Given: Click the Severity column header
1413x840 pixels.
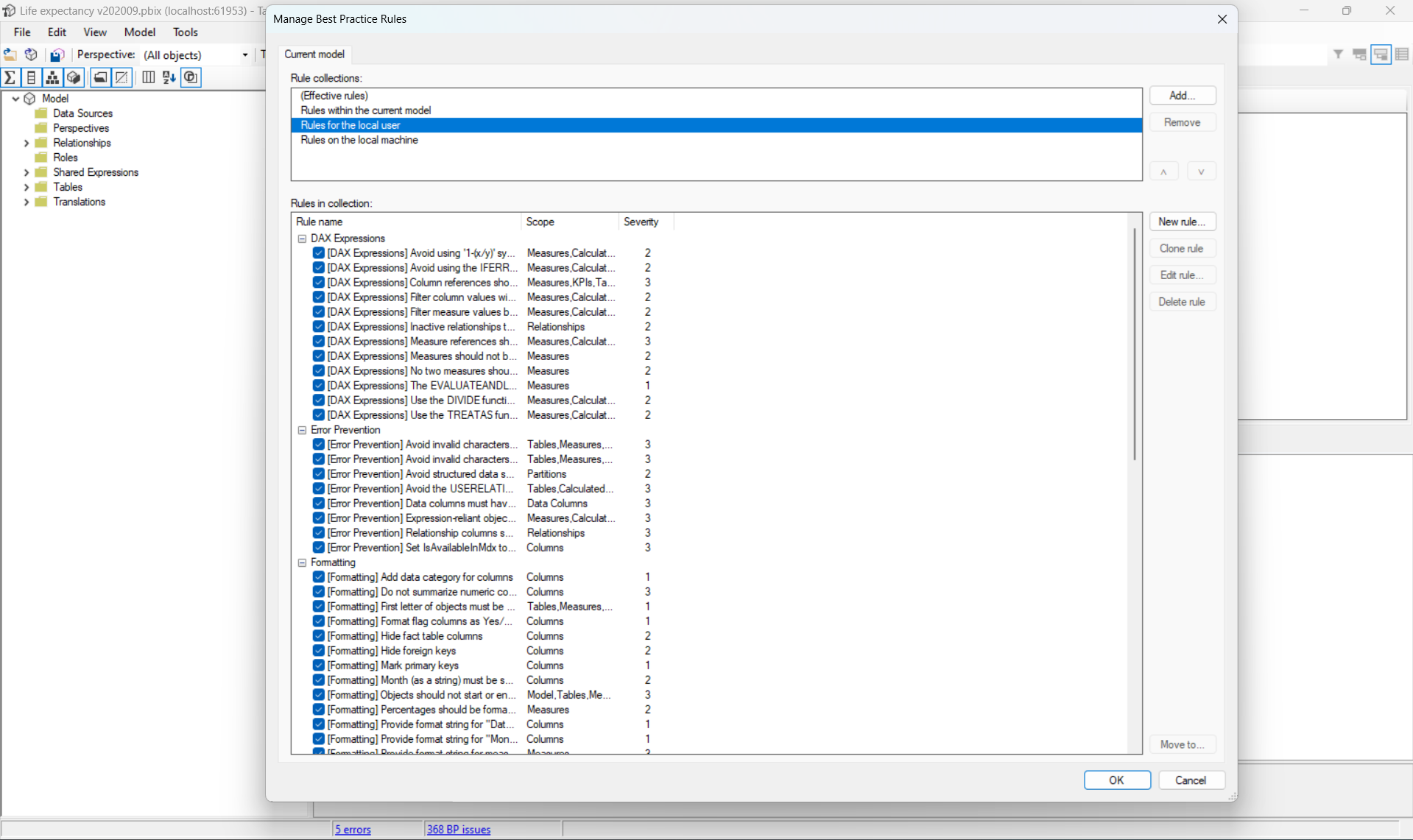Looking at the screenshot, I should tap(646, 222).
